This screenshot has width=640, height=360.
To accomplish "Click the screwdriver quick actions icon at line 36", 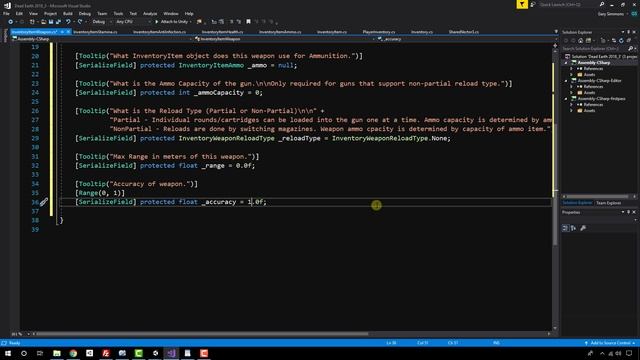I will (x=44, y=202).
